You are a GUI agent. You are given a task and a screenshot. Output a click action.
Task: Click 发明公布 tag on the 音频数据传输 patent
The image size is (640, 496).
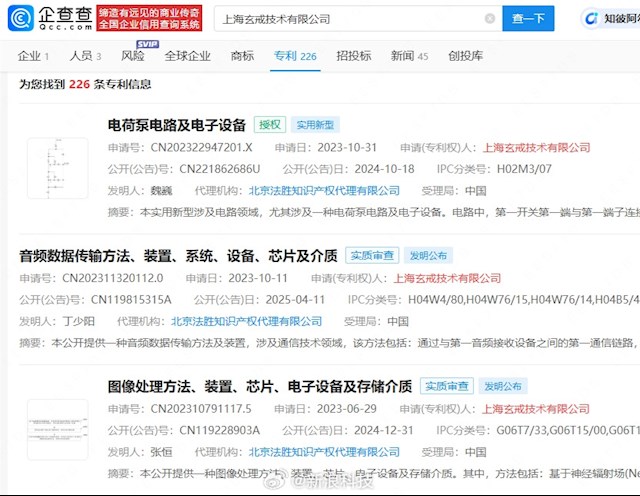(428, 256)
